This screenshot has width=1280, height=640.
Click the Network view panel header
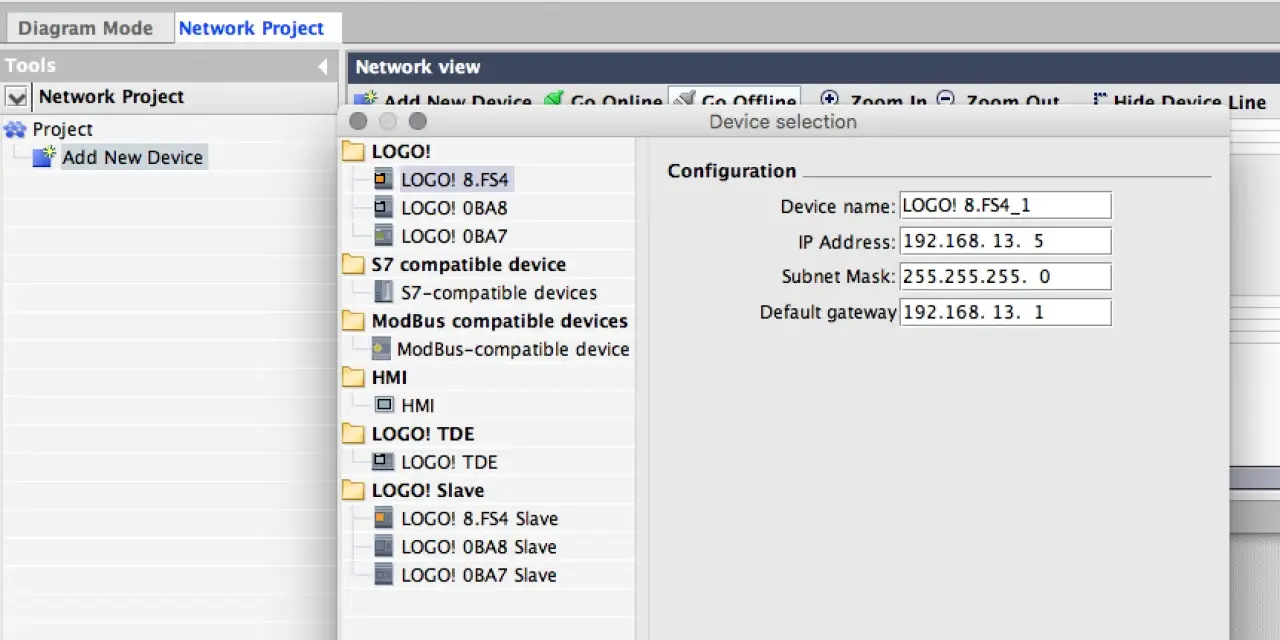click(x=418, y=67)
